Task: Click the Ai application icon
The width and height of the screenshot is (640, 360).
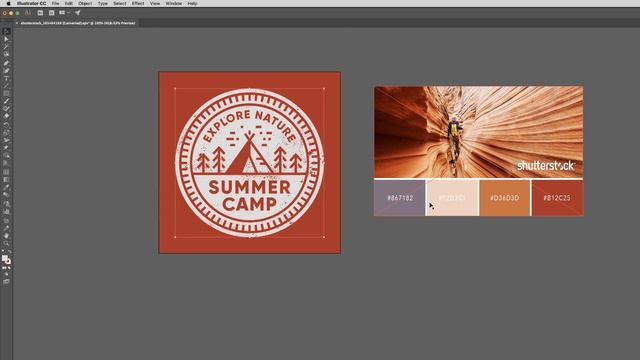Action: 28,13
